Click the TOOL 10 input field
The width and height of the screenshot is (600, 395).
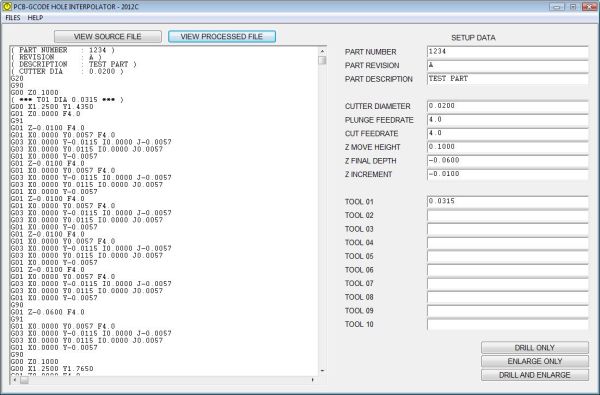coord(507,325)
